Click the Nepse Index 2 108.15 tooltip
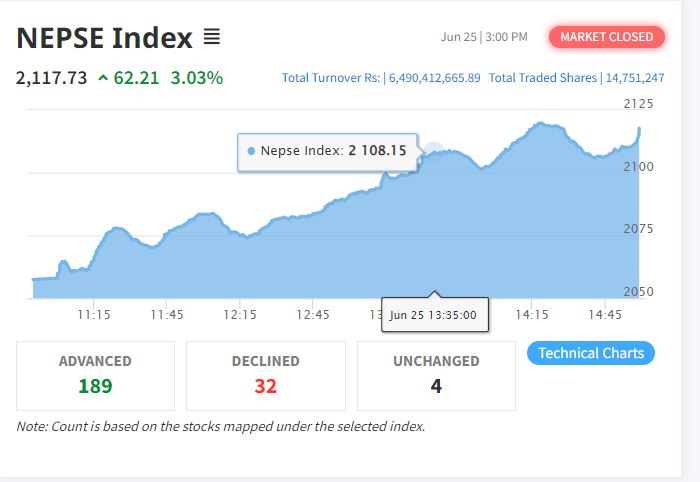 [x=328, y=152]
